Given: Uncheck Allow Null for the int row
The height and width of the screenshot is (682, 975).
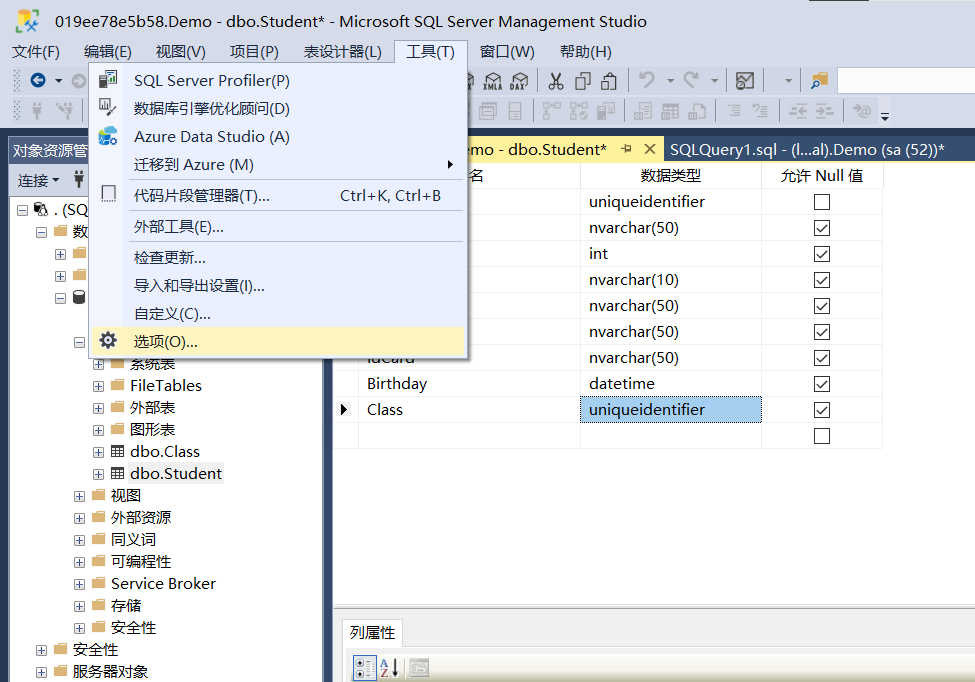Looking at the screenshot, I should (x=821, y=254).
